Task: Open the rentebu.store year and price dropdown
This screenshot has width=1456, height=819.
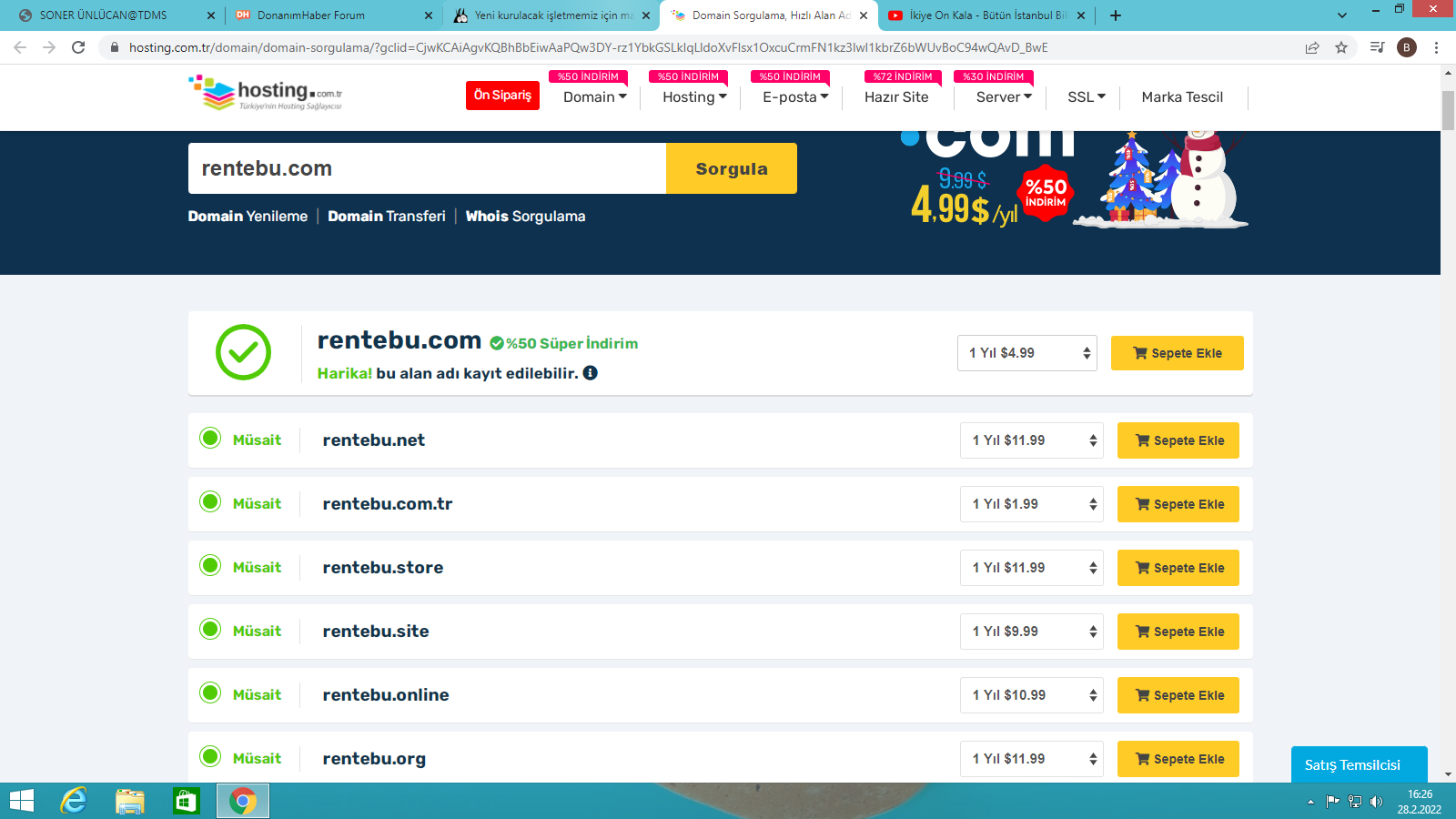Action: (x=1032, y=568)
